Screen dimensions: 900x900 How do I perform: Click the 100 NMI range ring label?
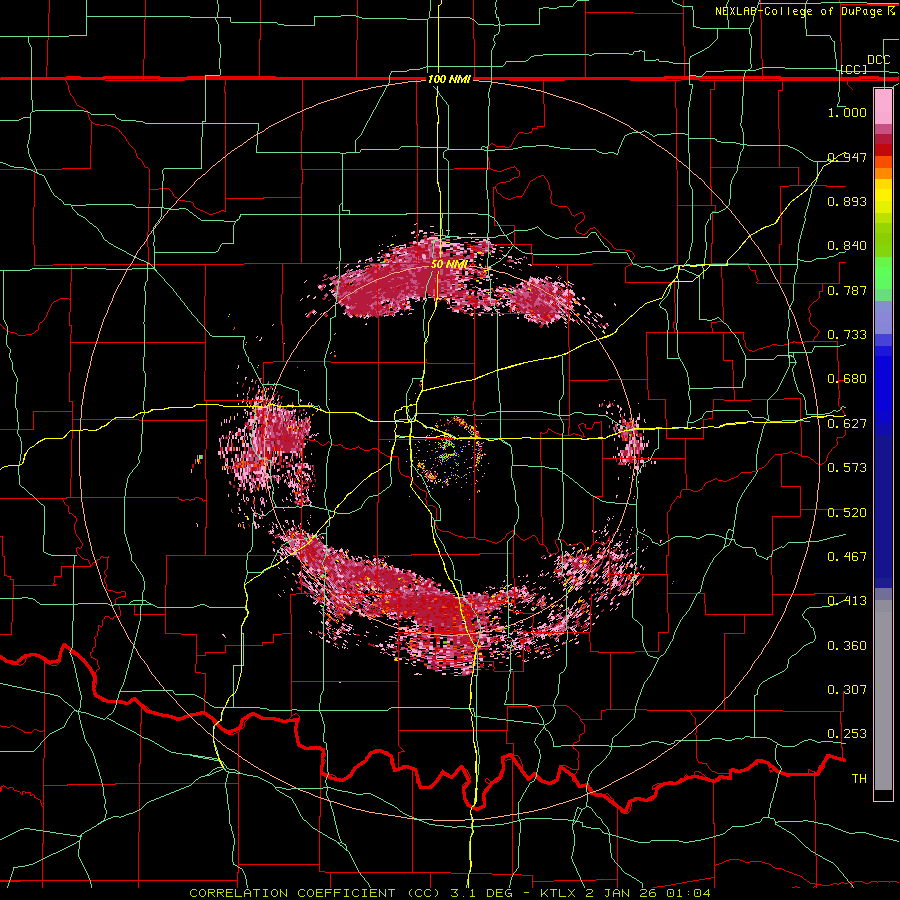coord(449,79)
